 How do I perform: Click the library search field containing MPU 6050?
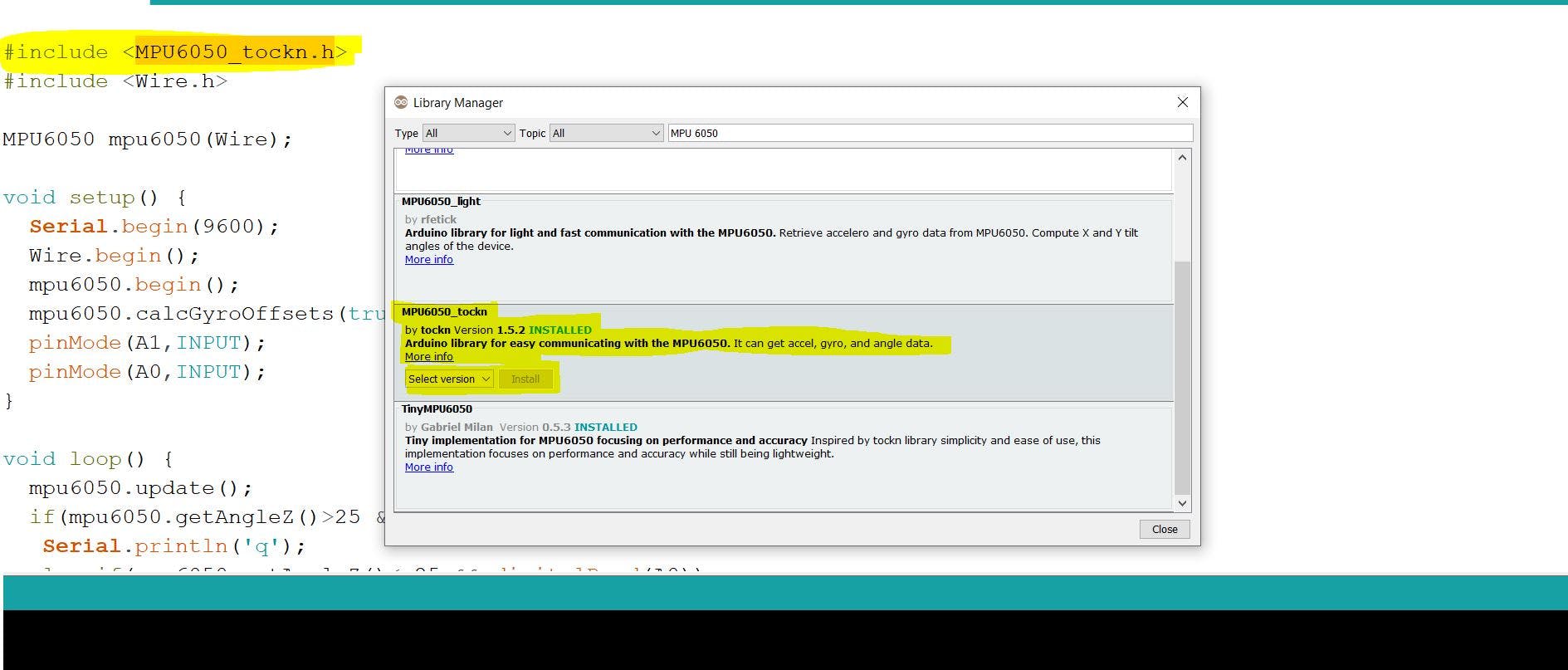tap(931, 133)
